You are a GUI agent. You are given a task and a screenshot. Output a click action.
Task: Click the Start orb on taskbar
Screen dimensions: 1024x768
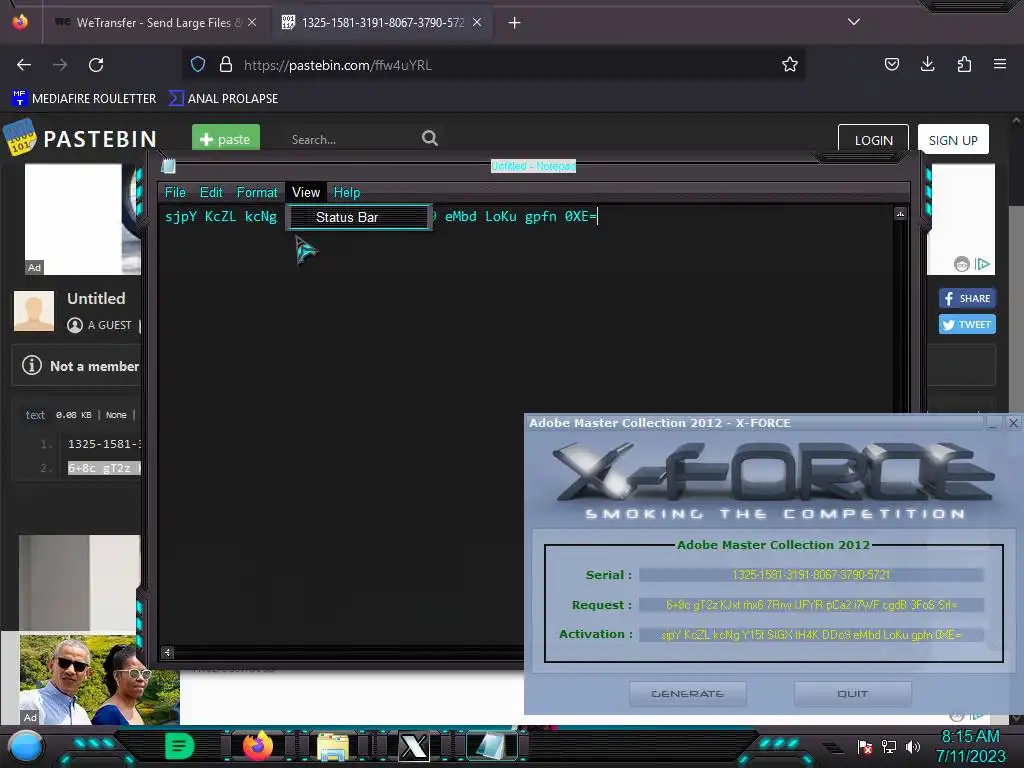click(25, 746)
